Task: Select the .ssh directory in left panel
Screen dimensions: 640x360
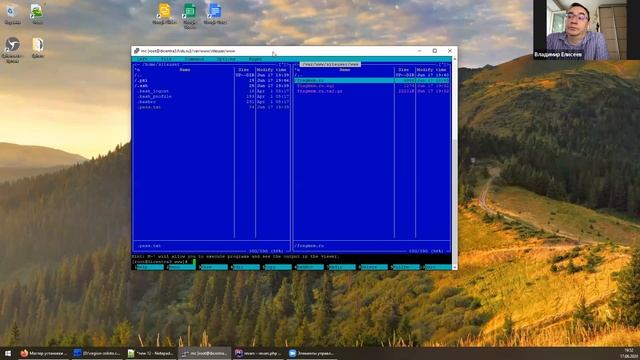Action: coord(212,86)
